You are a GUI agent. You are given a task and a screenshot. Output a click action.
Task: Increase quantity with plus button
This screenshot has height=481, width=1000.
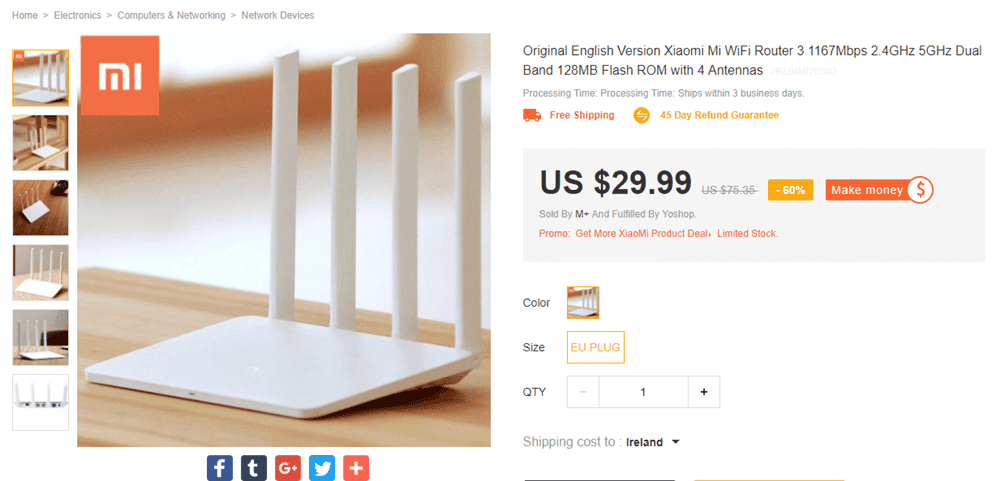click(704, 392)
